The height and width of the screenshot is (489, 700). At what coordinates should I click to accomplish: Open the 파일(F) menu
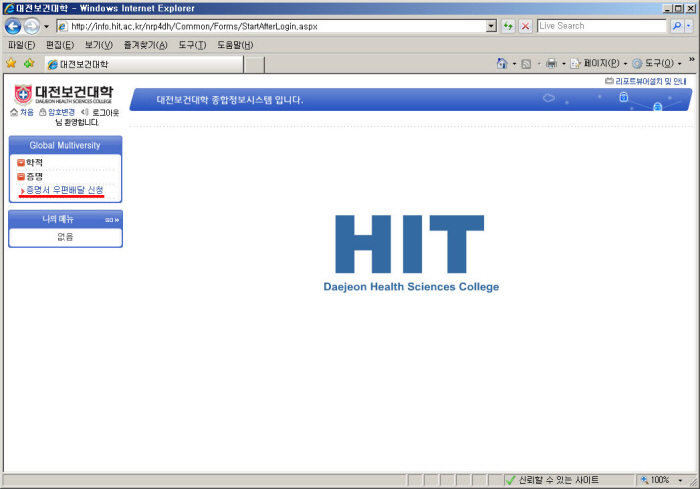pyautogui.click(x=21, y=45)
